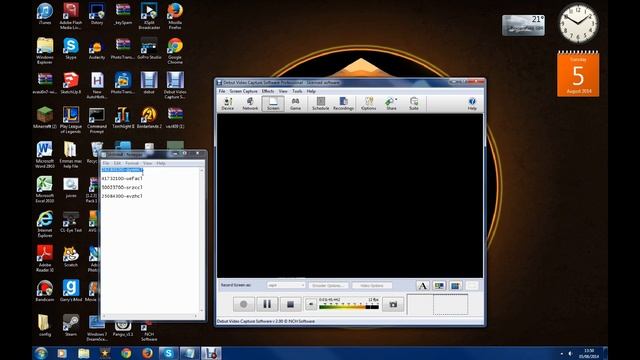Select the Steam desktop icon
Screen dimensions: 640x360
tap(71, 326)
